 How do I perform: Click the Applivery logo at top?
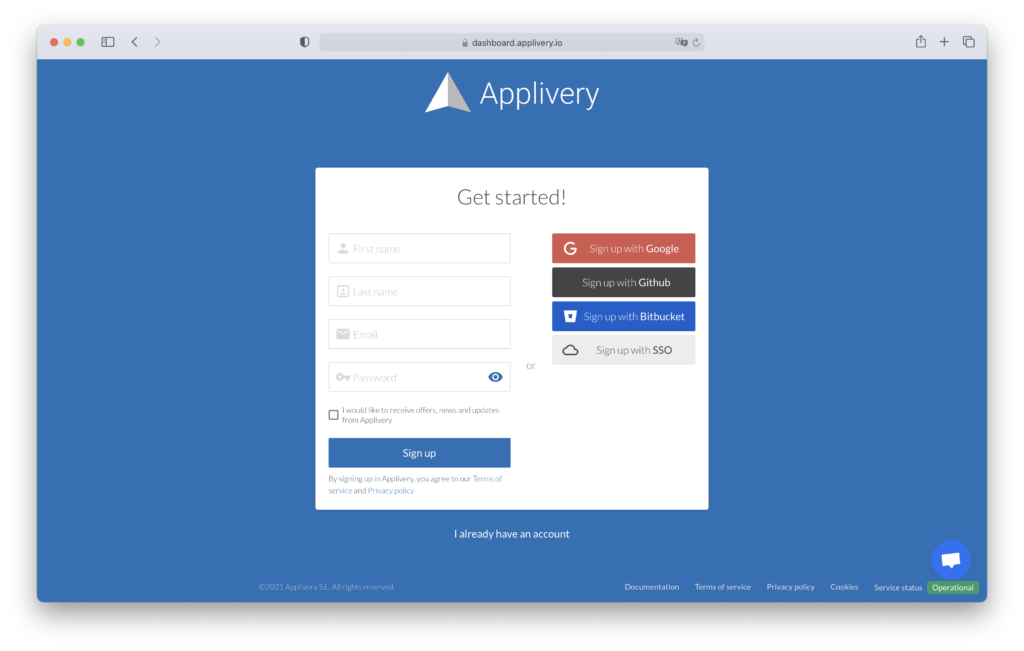(512, 93)
